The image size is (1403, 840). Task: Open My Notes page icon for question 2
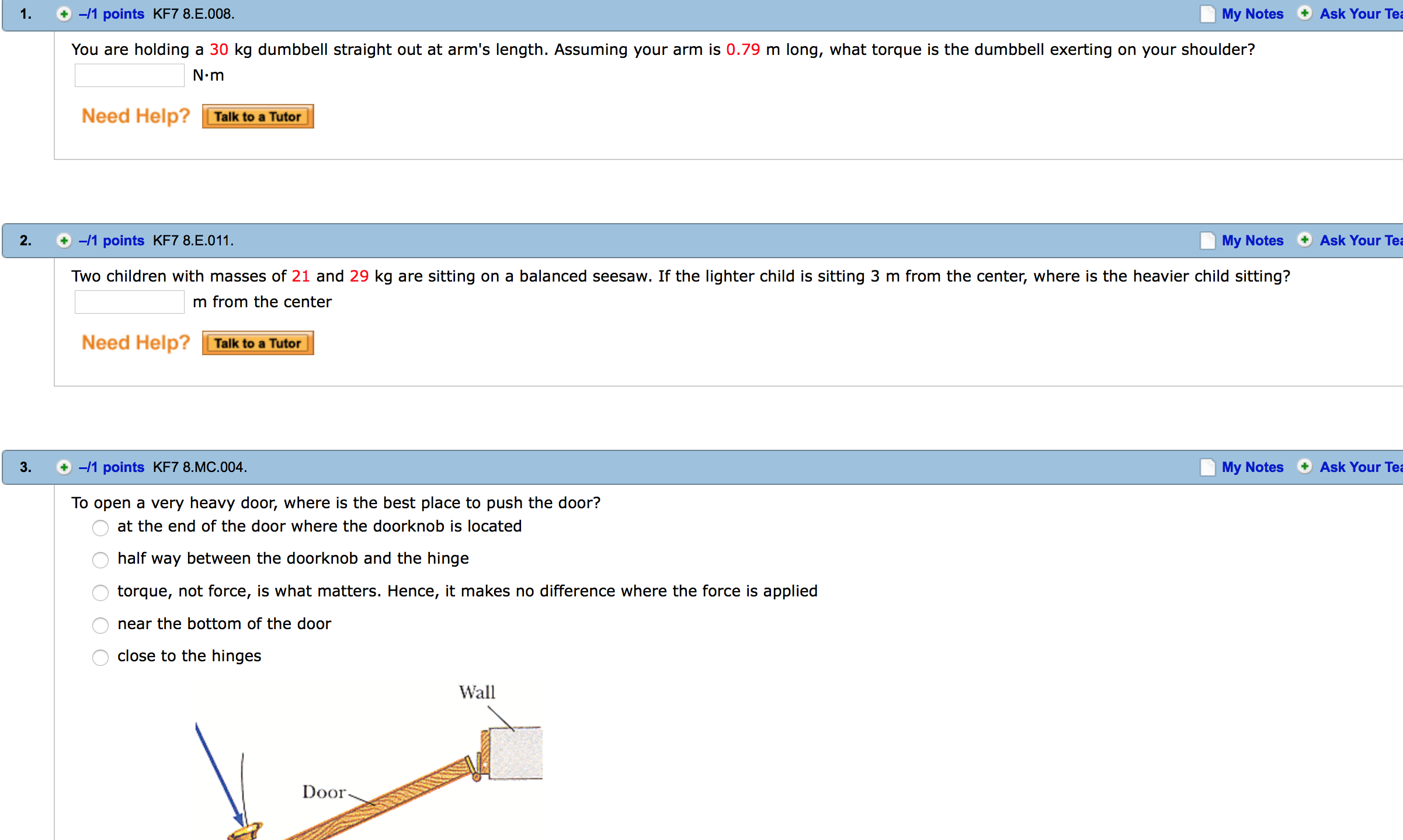coord(1207,241)
